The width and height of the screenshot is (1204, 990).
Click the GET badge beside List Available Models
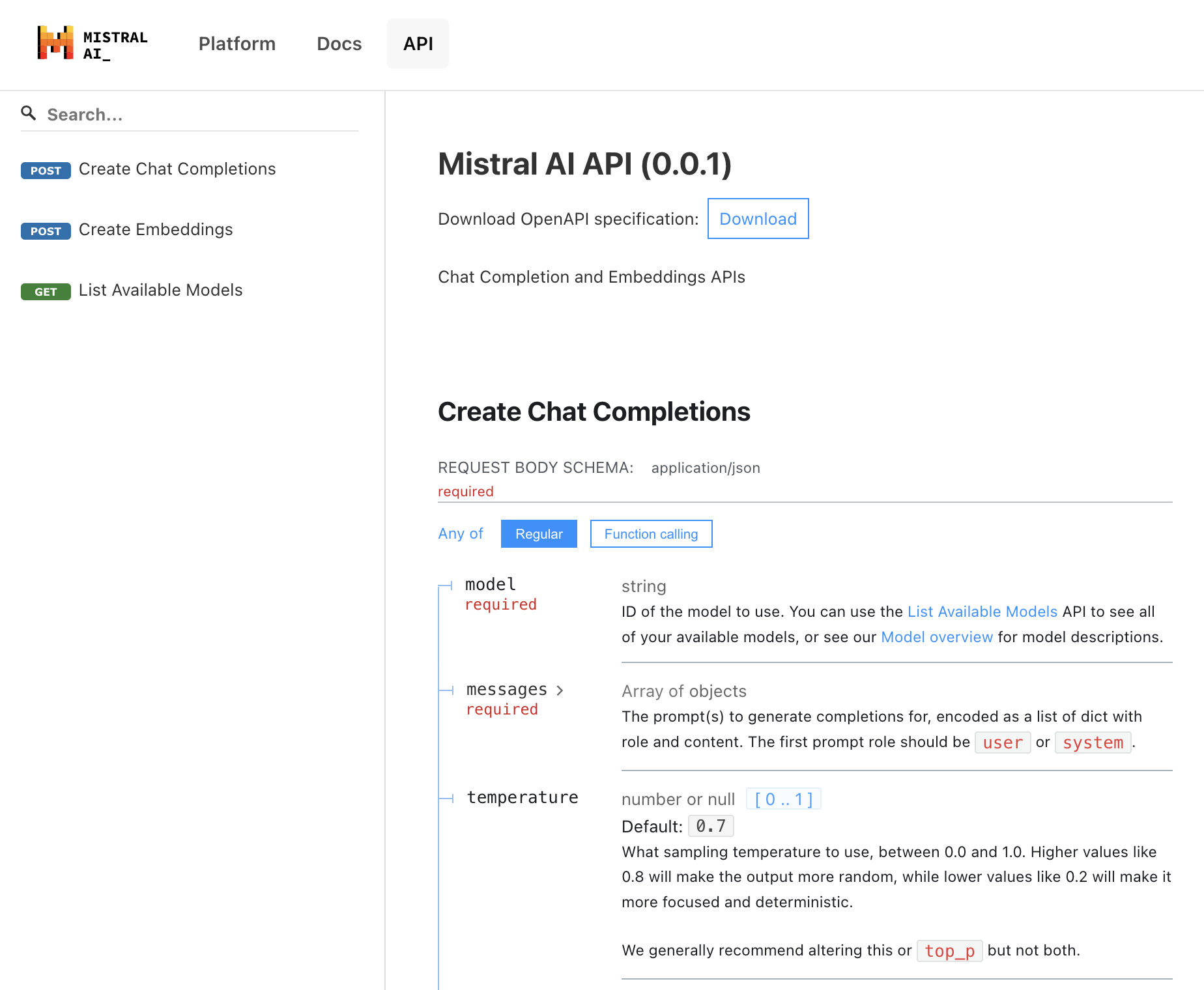click(46, 292)
